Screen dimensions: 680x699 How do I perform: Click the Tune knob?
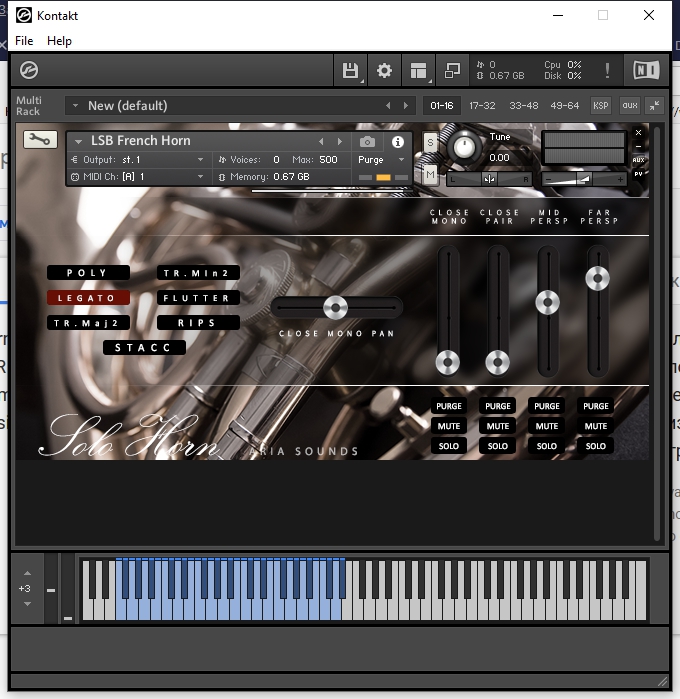(x=464, y=147)
